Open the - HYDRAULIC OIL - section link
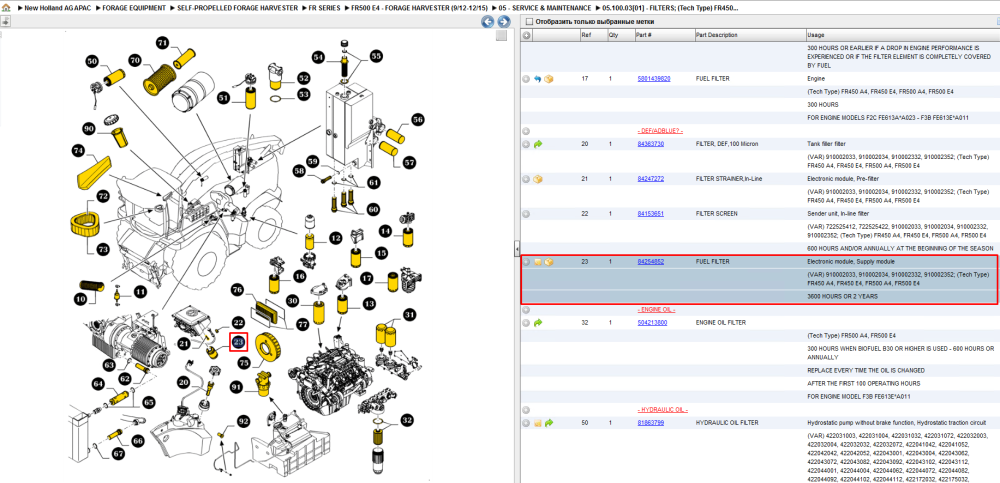Screen dimensions: 1000x483 (x=662, y=409)
